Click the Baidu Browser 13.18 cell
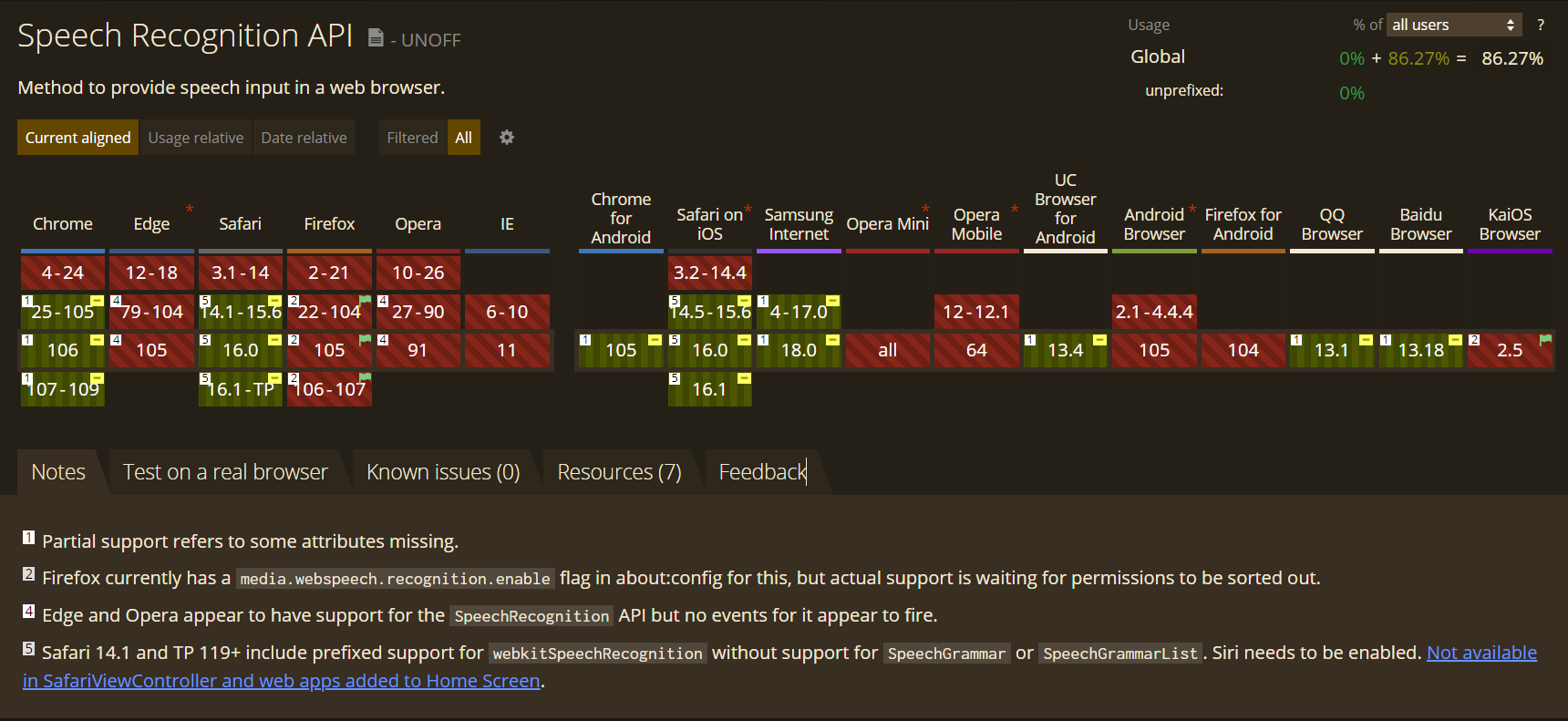 click(1421, 350)
